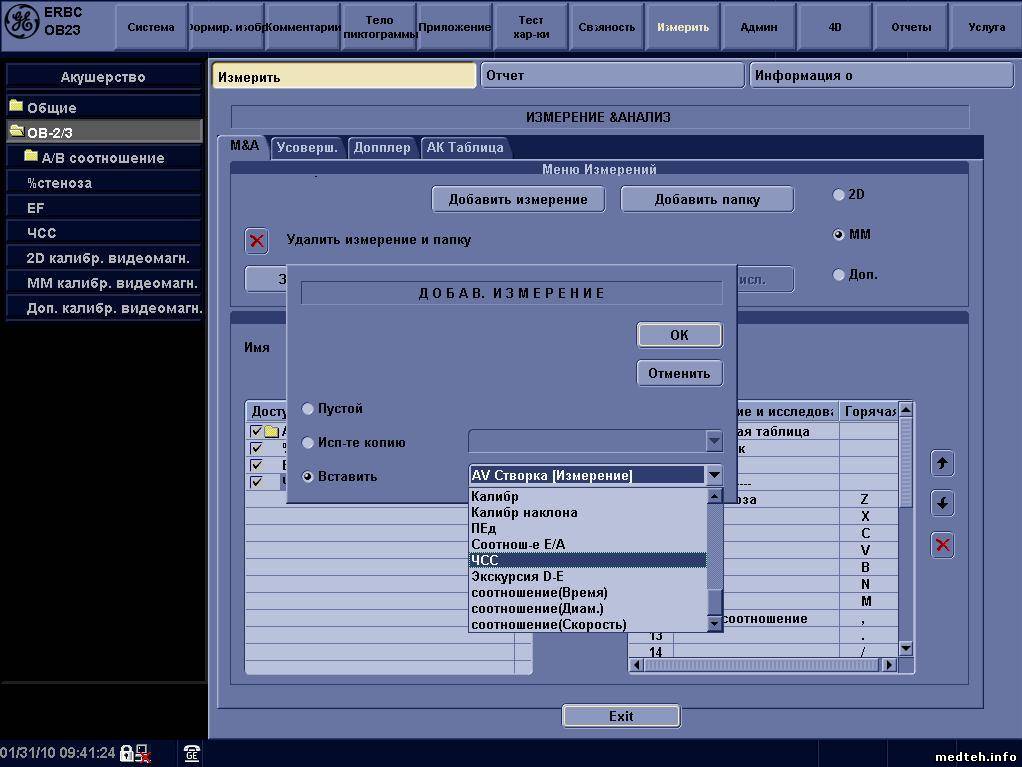This screenshot has width=1022, height=767.
Task: Click OK in the add measurement dialog
Action: 679,335
